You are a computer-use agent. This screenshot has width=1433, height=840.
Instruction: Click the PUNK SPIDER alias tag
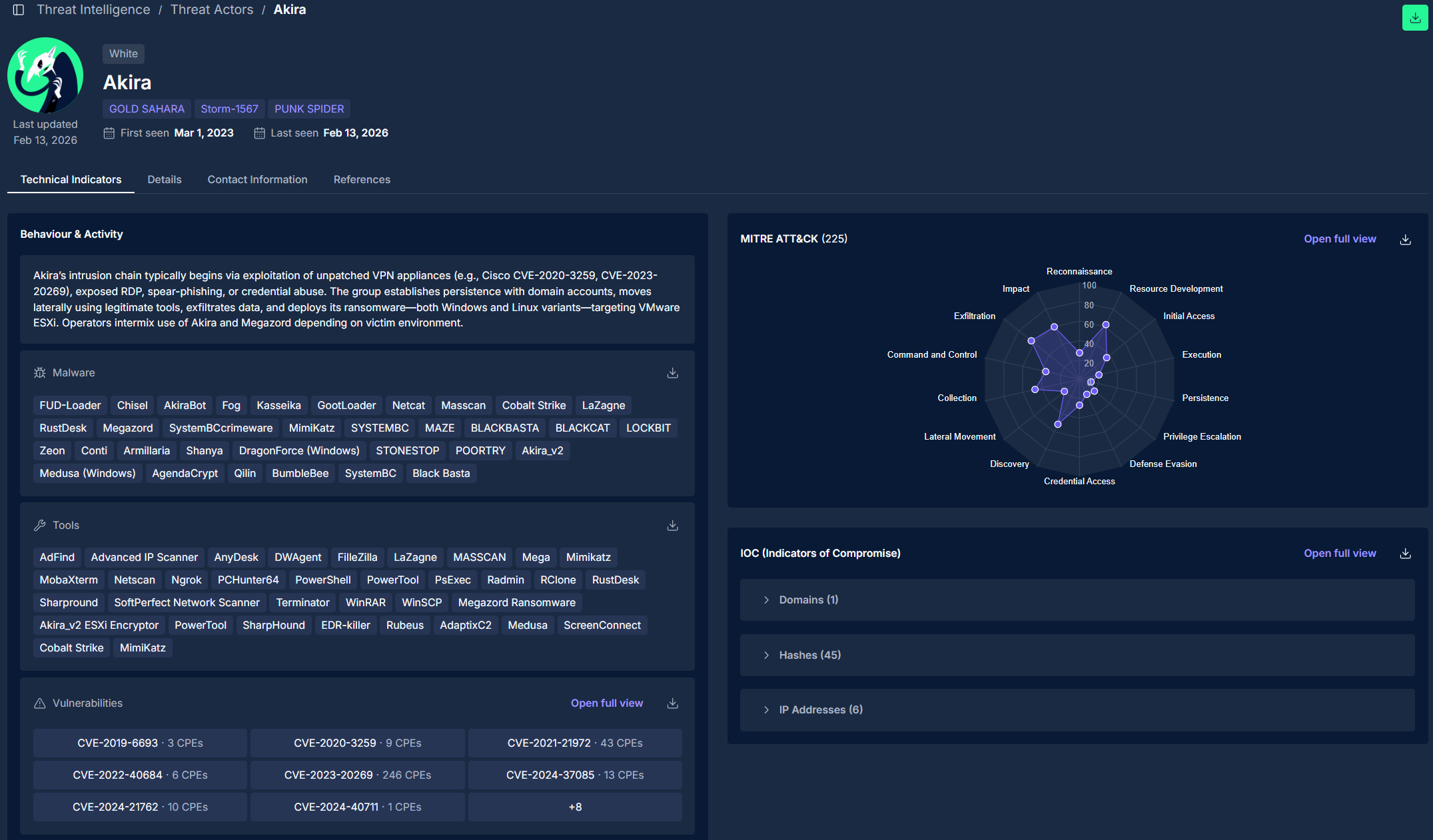click(309, 109)
